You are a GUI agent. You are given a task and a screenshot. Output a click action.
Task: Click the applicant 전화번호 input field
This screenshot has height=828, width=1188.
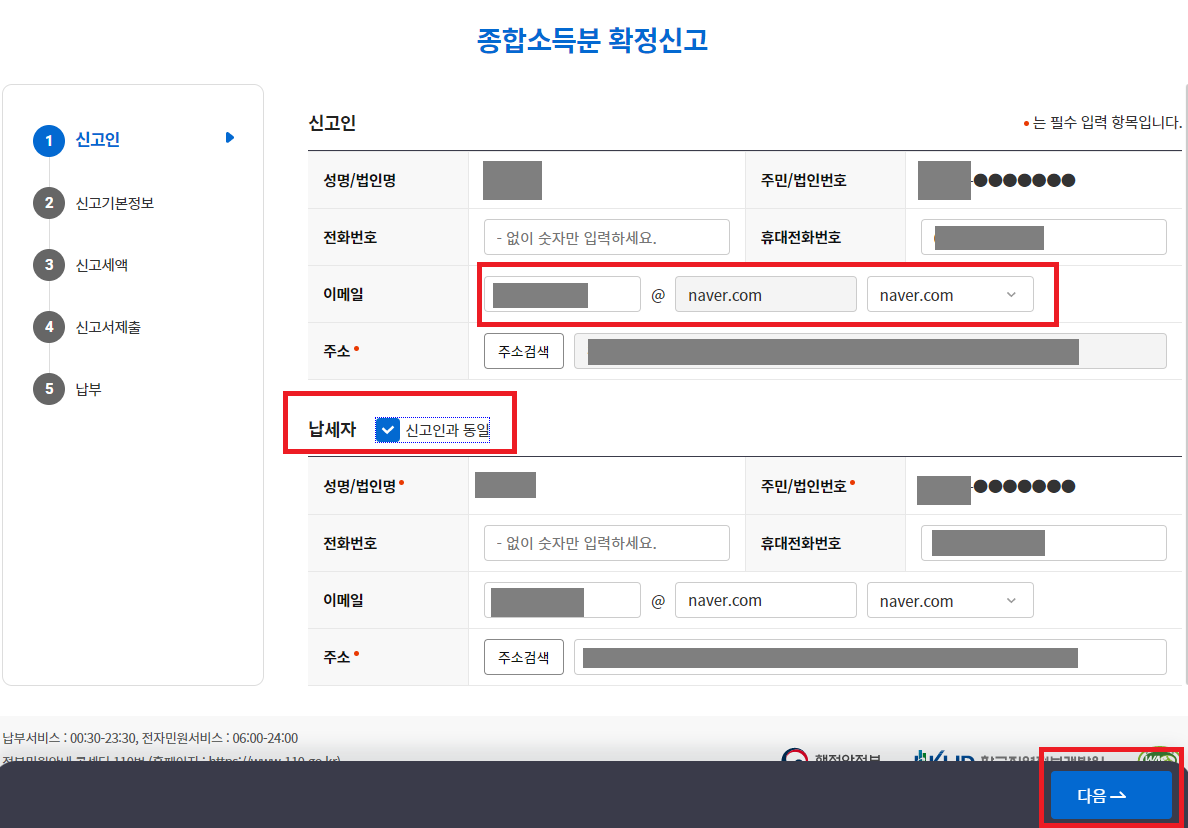pos(606,237)
